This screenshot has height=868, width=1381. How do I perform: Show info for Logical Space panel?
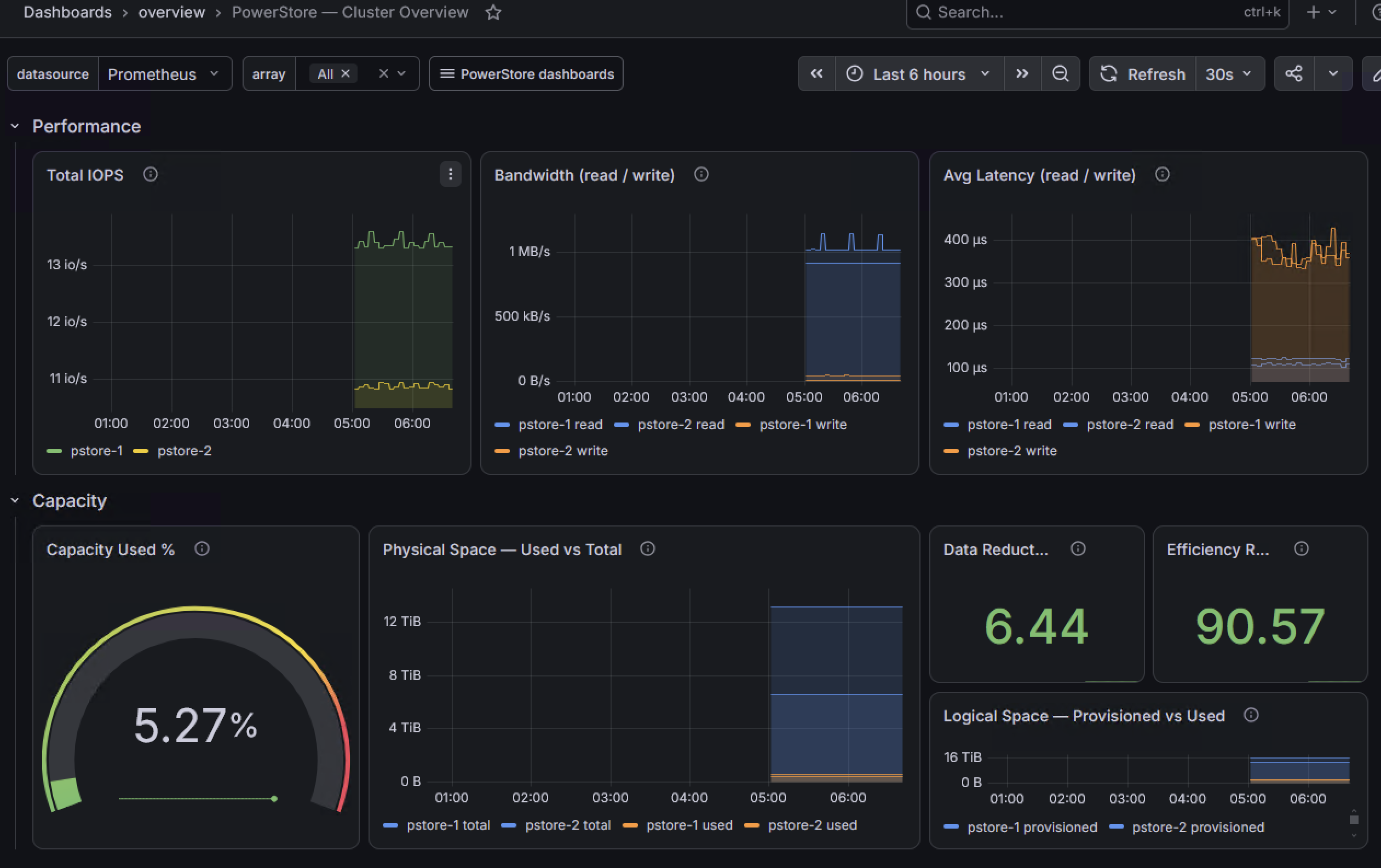pos(1251,715)
